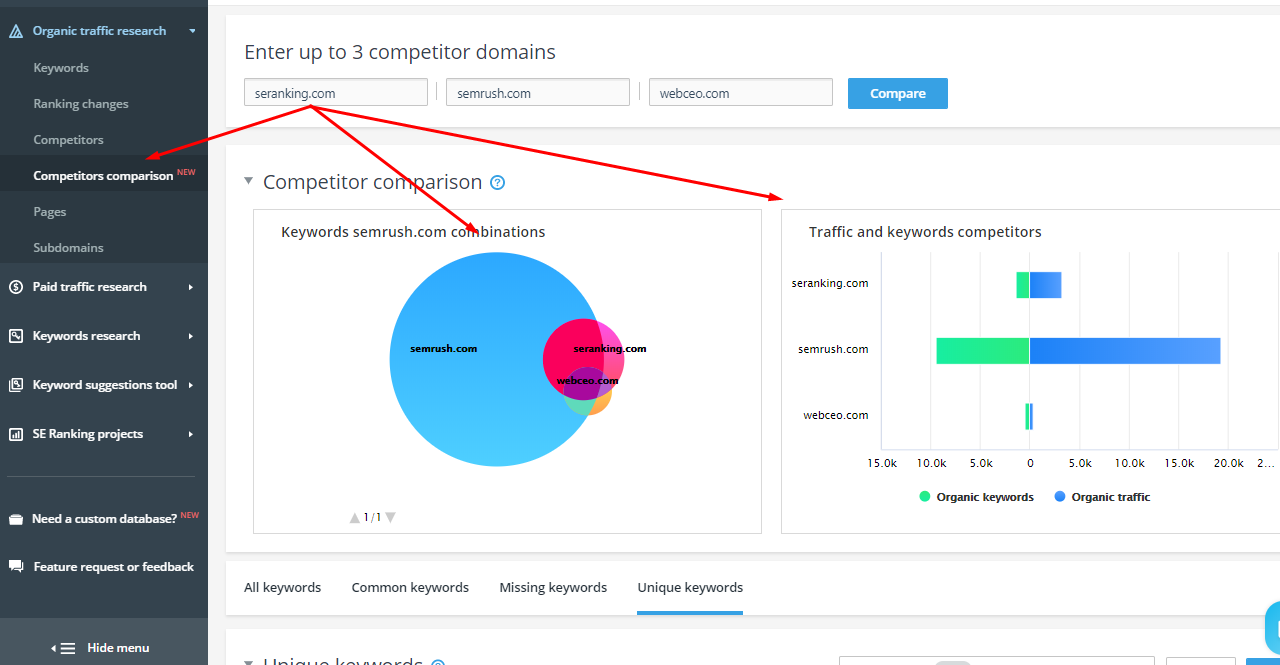Open the Subdomains sidebar item
This screenshot has width=1280, height=665.
pos(68,248)
